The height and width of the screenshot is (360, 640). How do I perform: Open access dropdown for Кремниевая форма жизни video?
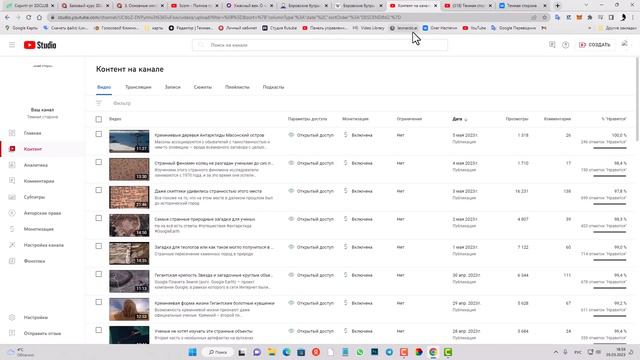[x=311, y=303]
